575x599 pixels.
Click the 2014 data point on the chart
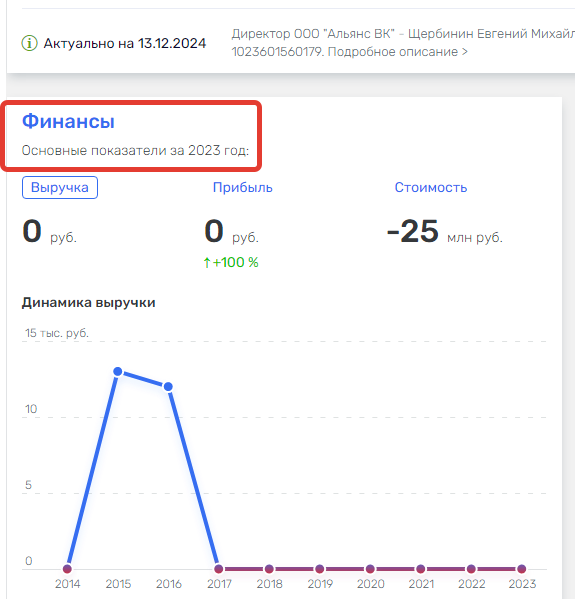[67, 569]
